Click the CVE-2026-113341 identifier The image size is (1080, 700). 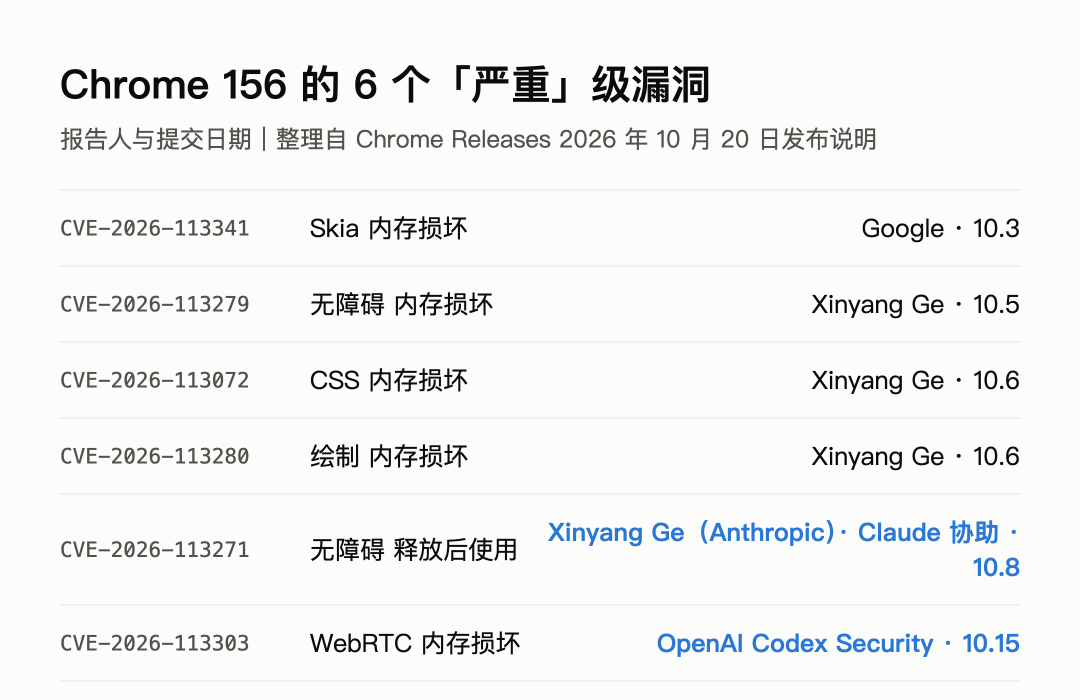point(154,228)
